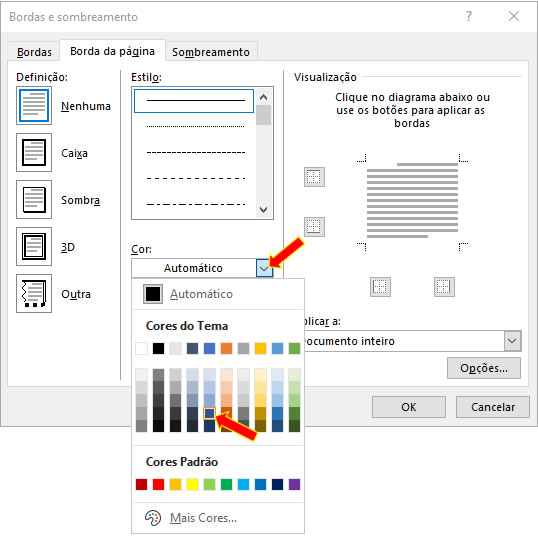Toggle left border button under preview
538x541 pixels.
(380, 287)
